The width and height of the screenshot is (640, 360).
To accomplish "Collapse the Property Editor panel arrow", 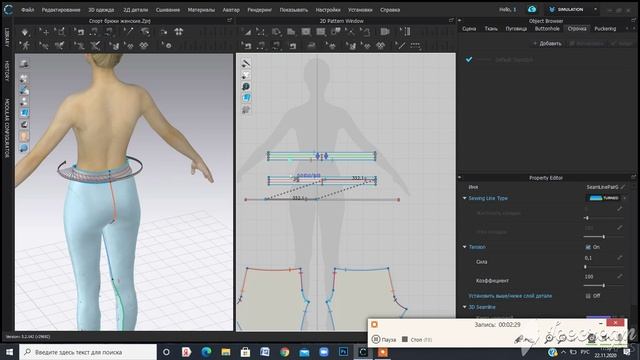I will coord(460,178).
